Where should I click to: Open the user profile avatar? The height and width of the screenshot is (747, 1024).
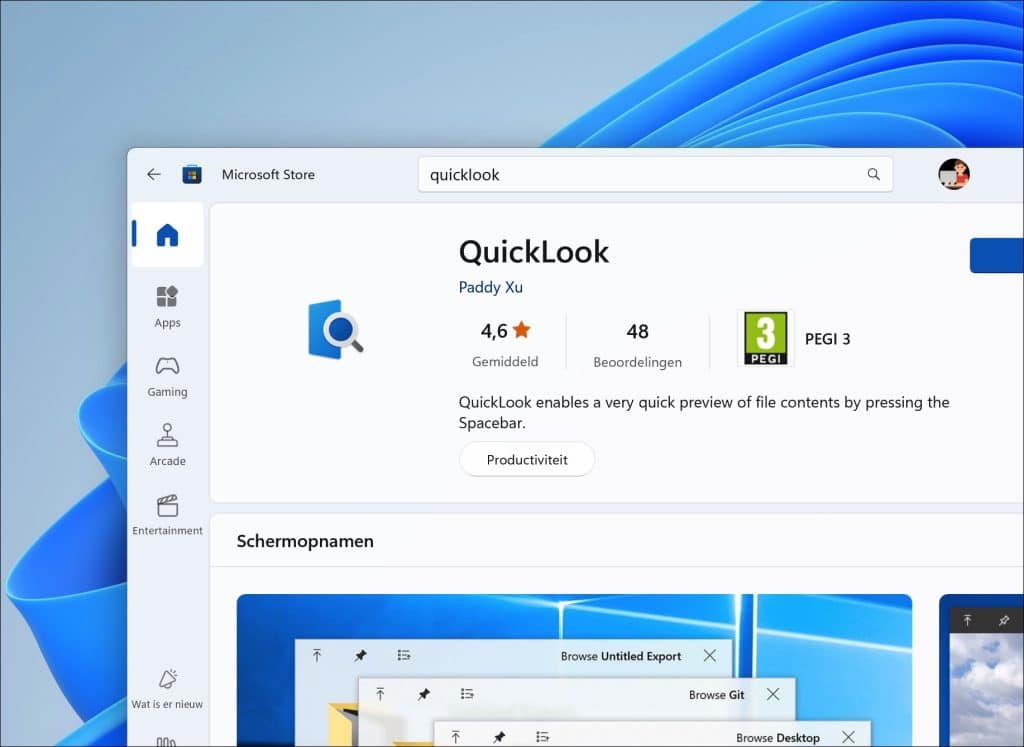953,174
